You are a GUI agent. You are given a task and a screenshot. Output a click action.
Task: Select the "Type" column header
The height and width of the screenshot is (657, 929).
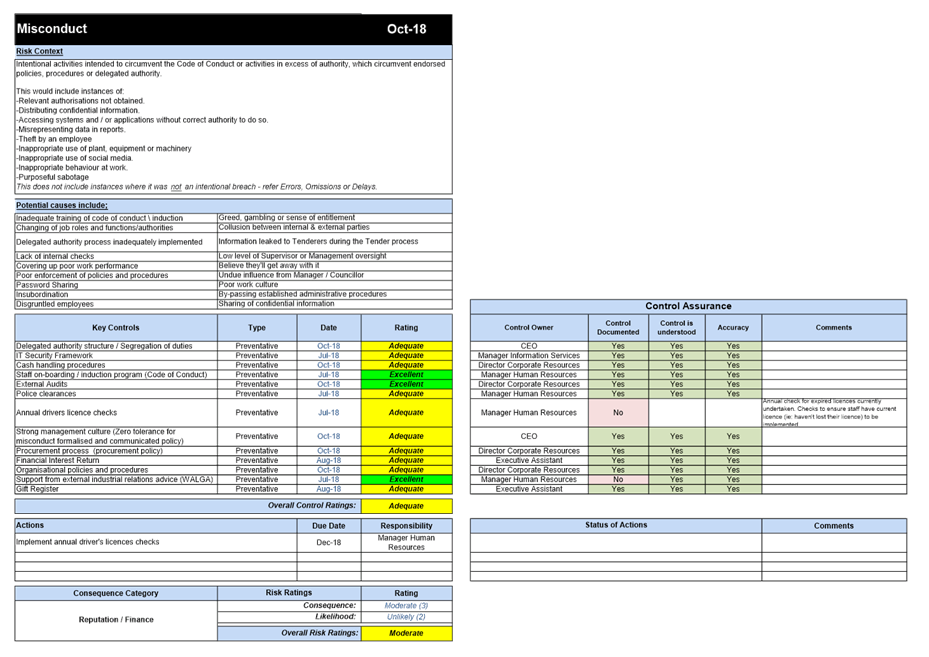coord(257,328)
